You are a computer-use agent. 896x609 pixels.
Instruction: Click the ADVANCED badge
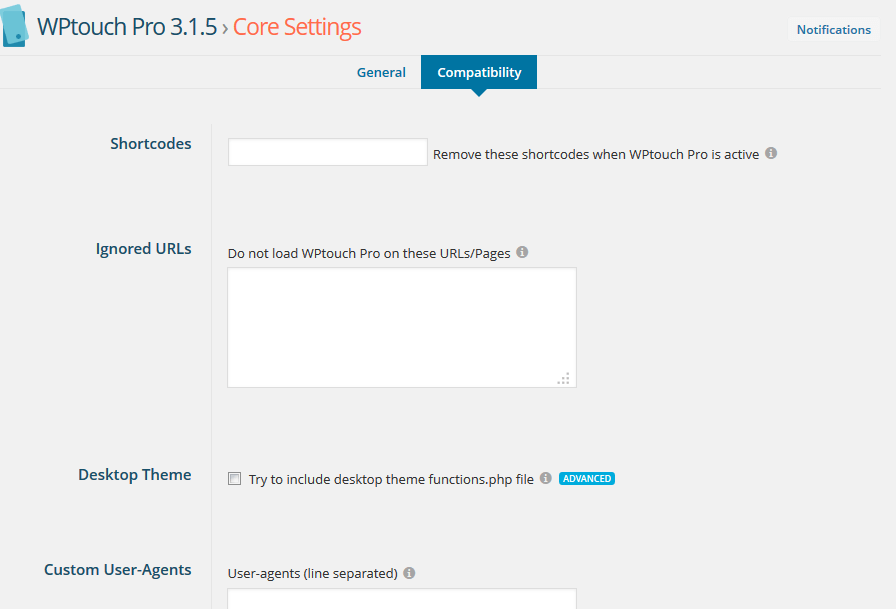[x=587, y=479]
